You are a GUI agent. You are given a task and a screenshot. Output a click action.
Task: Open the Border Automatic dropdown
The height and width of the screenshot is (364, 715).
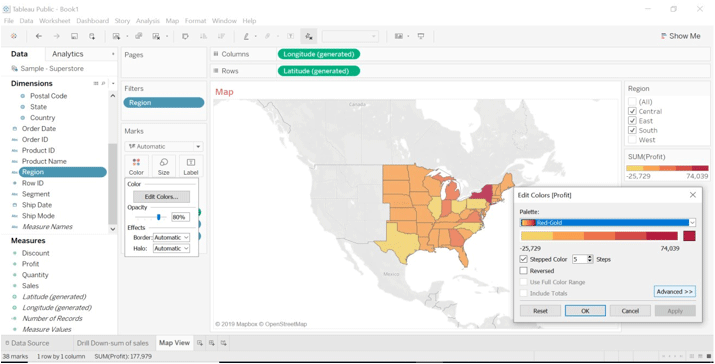171,238
